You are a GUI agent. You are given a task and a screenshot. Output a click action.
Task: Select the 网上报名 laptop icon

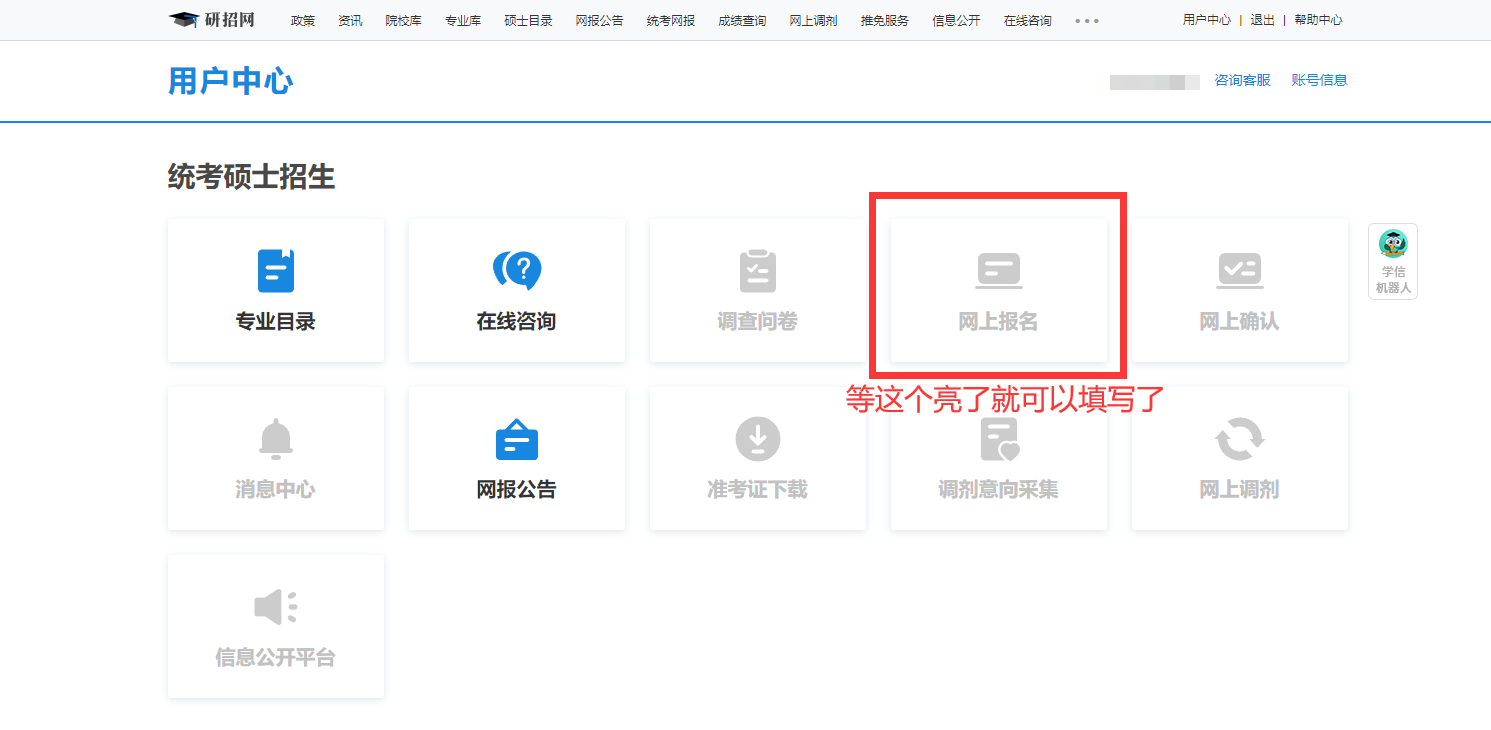(x=998, y=270)
